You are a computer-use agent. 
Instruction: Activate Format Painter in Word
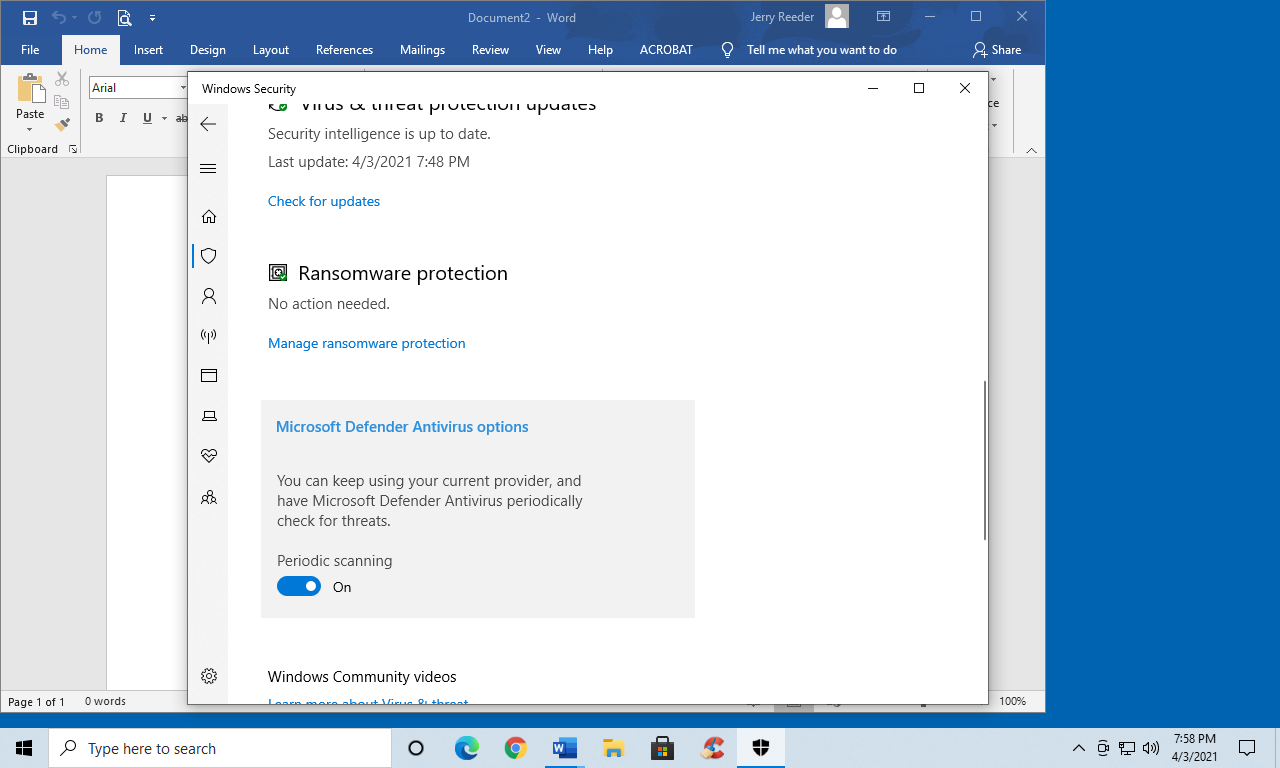pos(62,125)
